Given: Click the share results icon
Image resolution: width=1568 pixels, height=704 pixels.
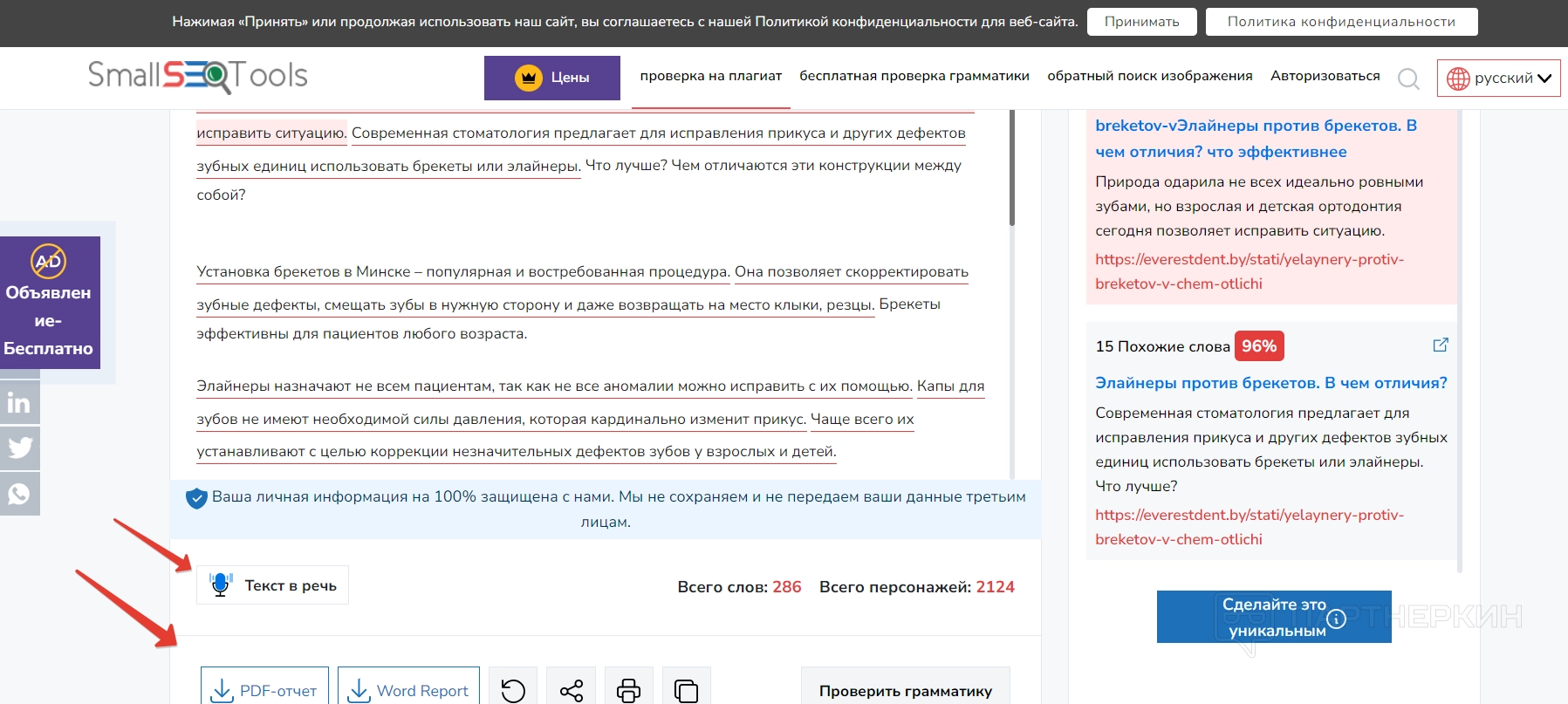Looking at the screenshot, I should coord(571,690).
